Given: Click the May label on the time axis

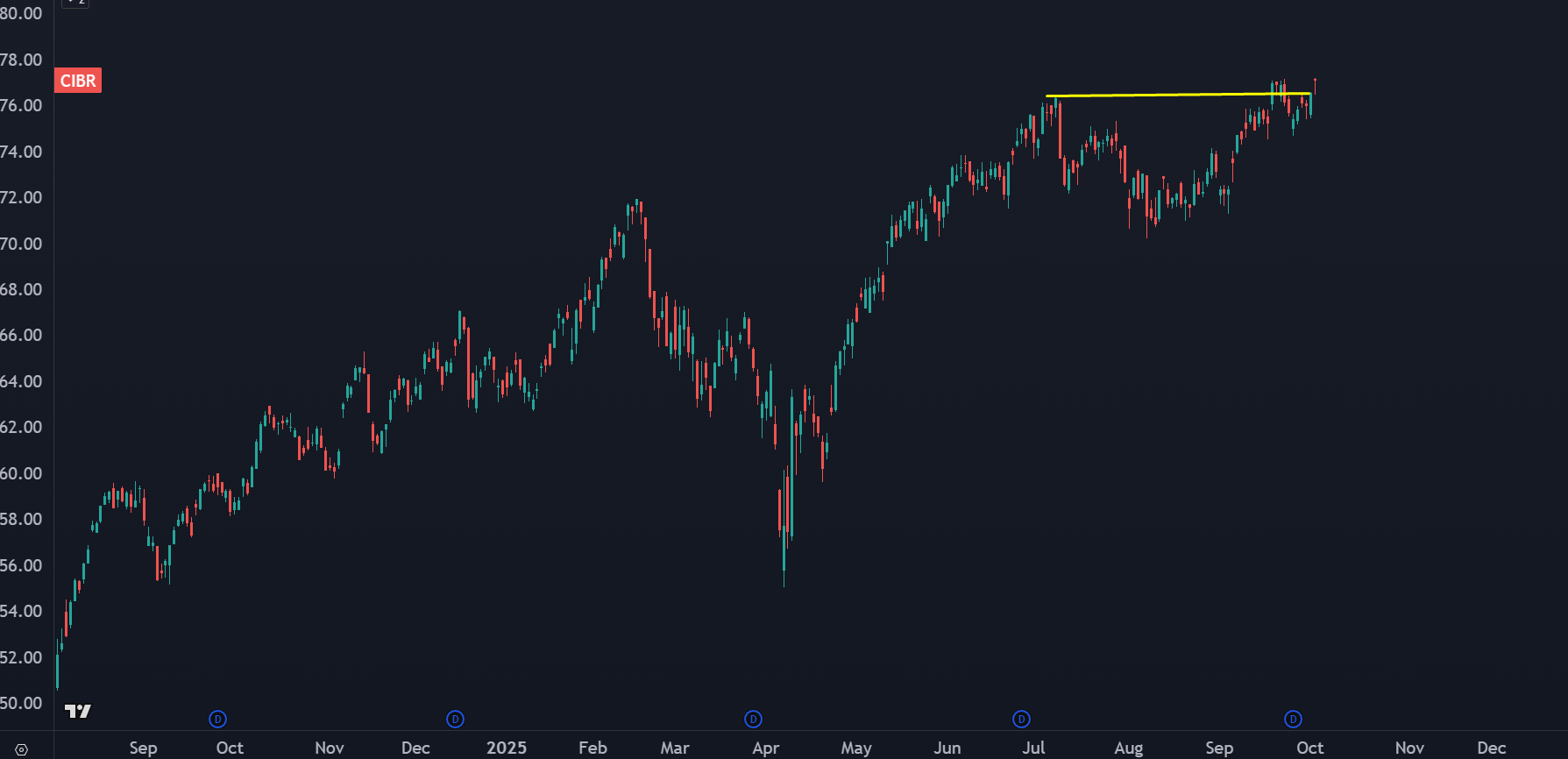Looking at the screenshot, I should tap(856, 748).
